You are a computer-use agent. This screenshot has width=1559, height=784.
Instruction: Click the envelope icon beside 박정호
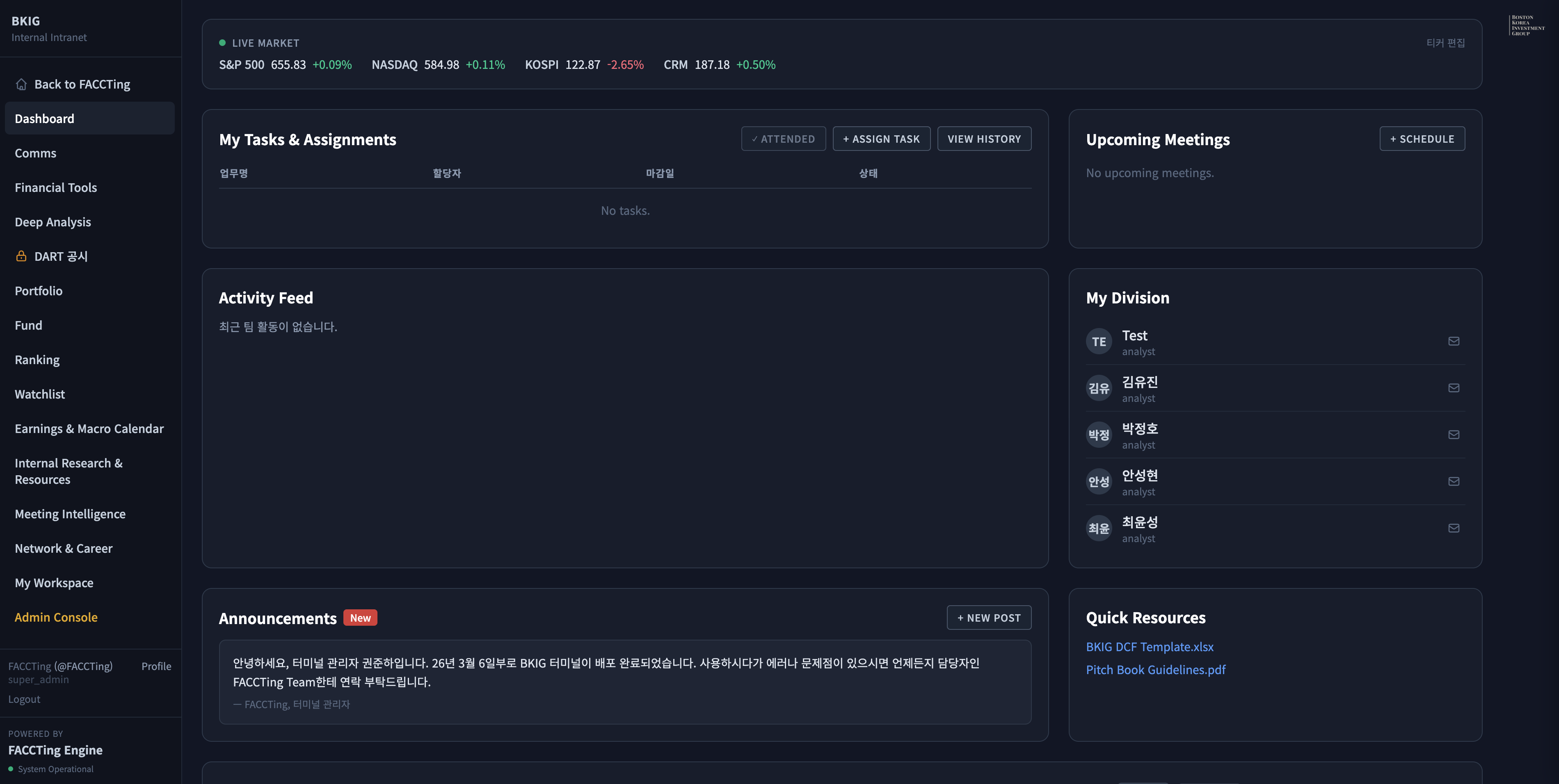pos(1454,434)
